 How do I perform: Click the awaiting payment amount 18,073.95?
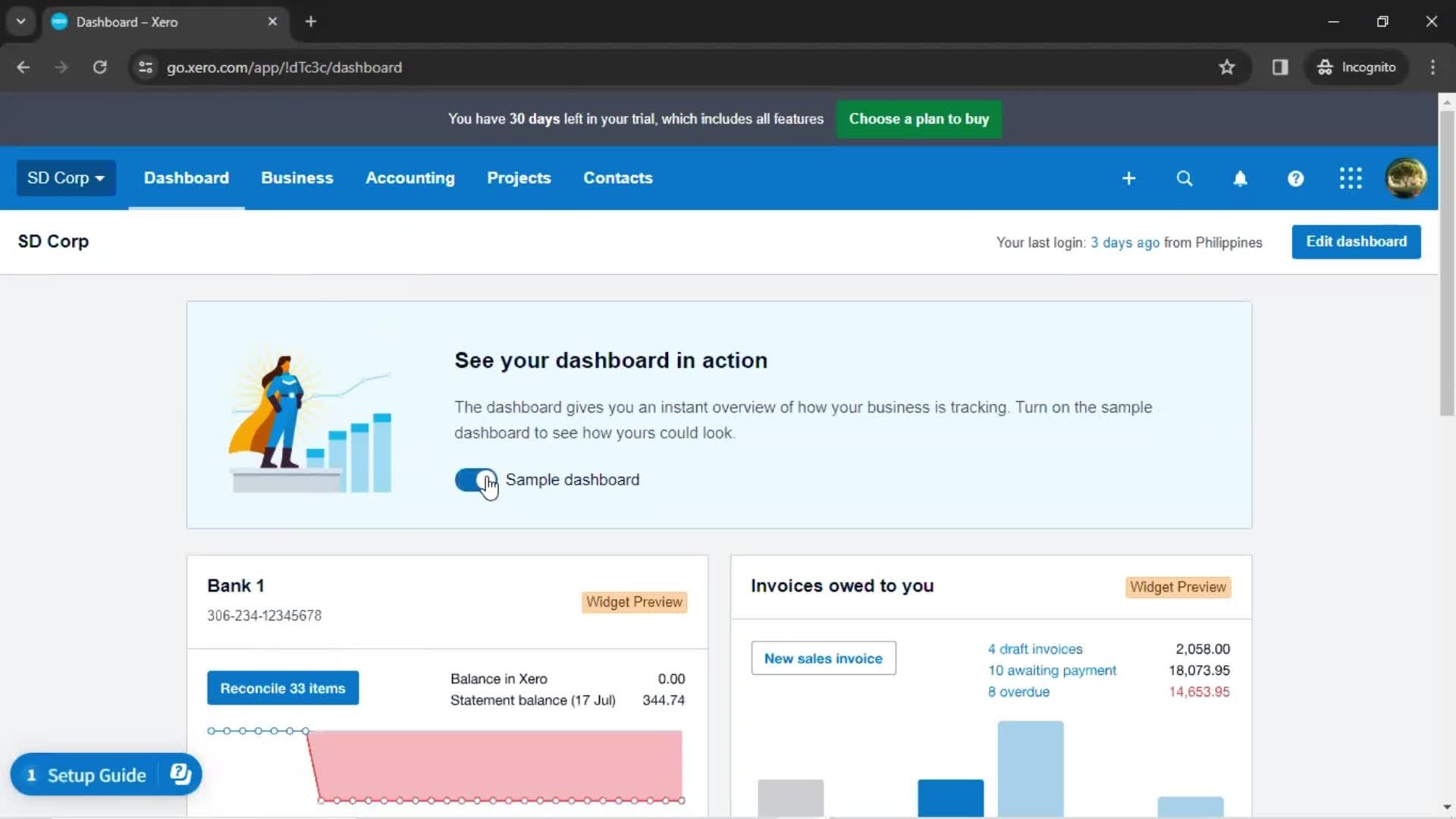click(1199, 670)
